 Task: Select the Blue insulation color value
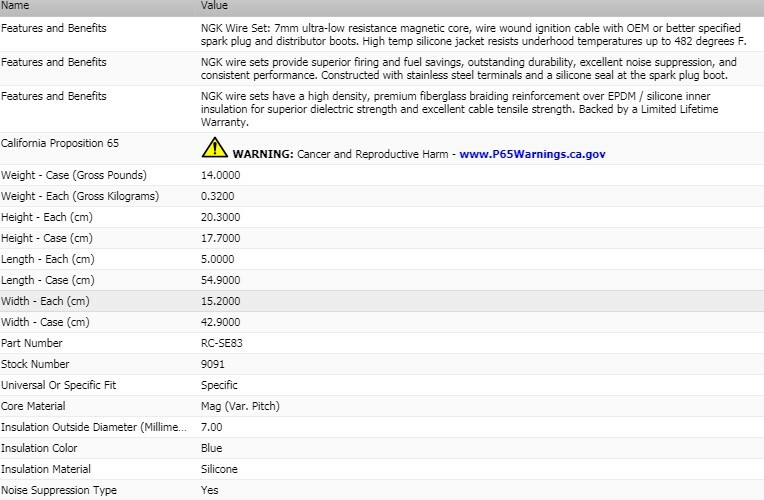[211, 448]
